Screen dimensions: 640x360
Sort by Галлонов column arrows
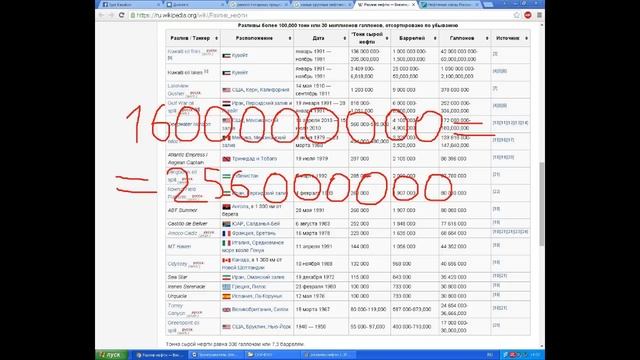coord(487,38)
